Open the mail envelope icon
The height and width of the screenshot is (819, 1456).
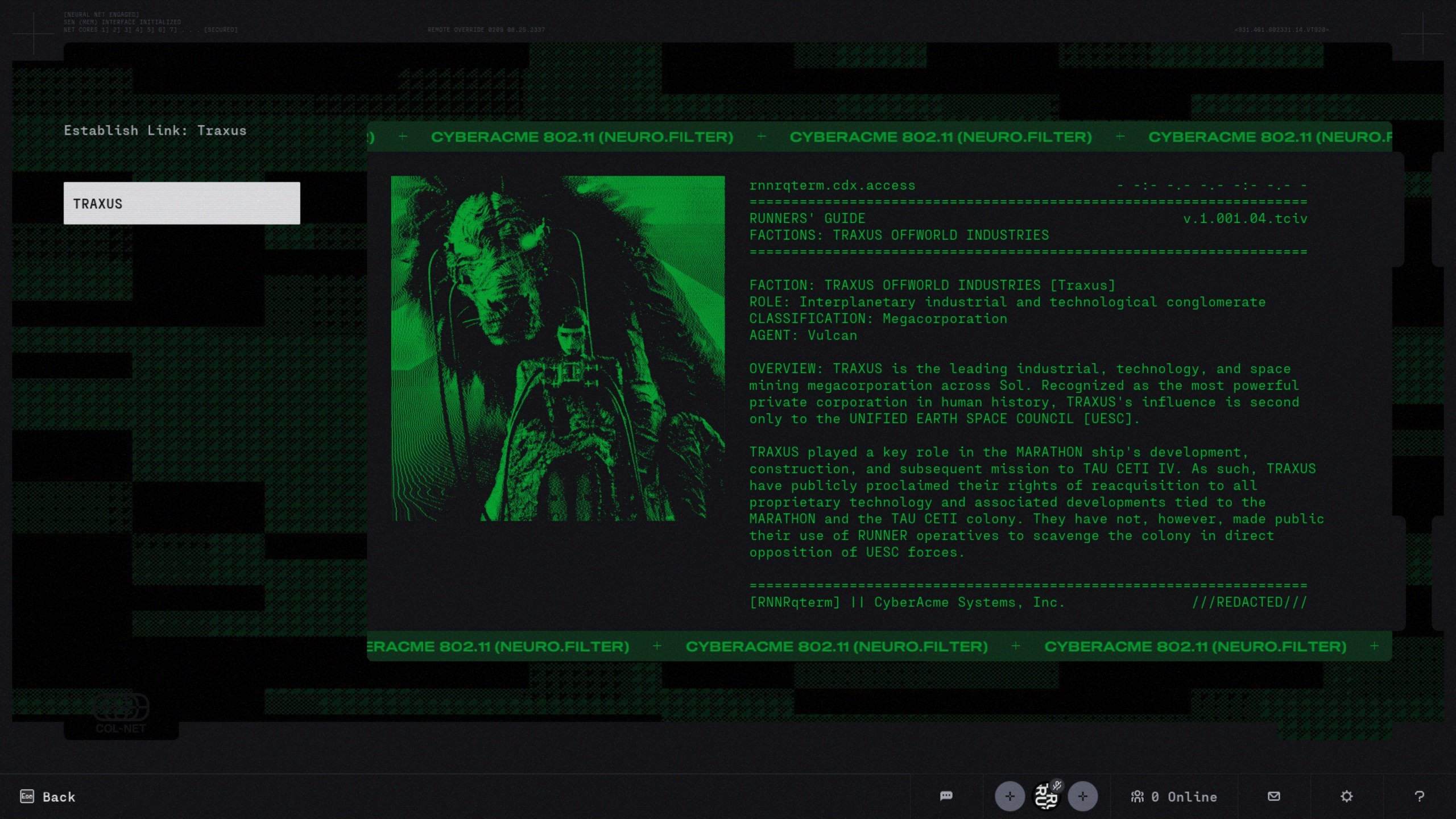click(x=1274, y=796)
